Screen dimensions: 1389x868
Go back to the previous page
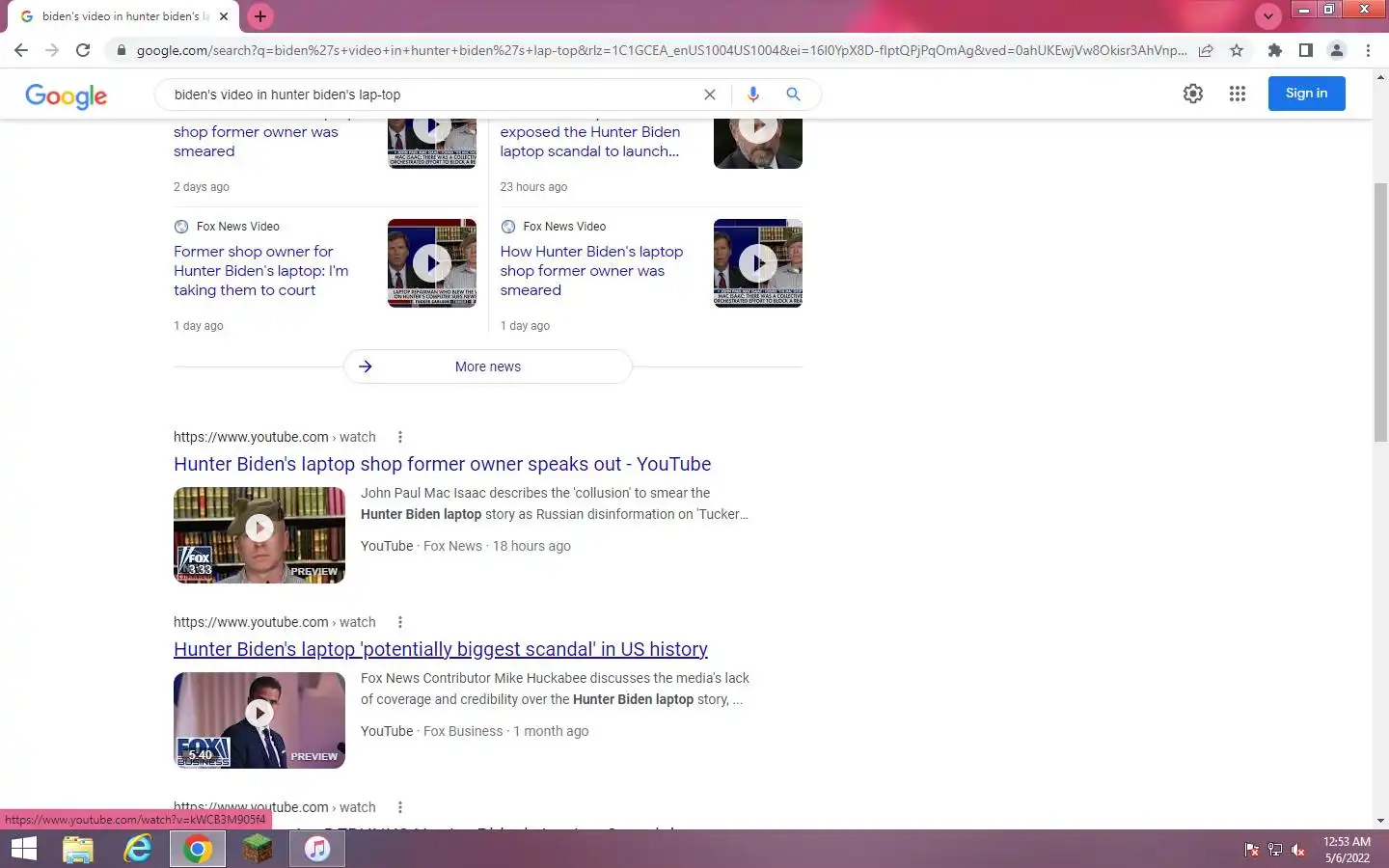pos(21,50)
